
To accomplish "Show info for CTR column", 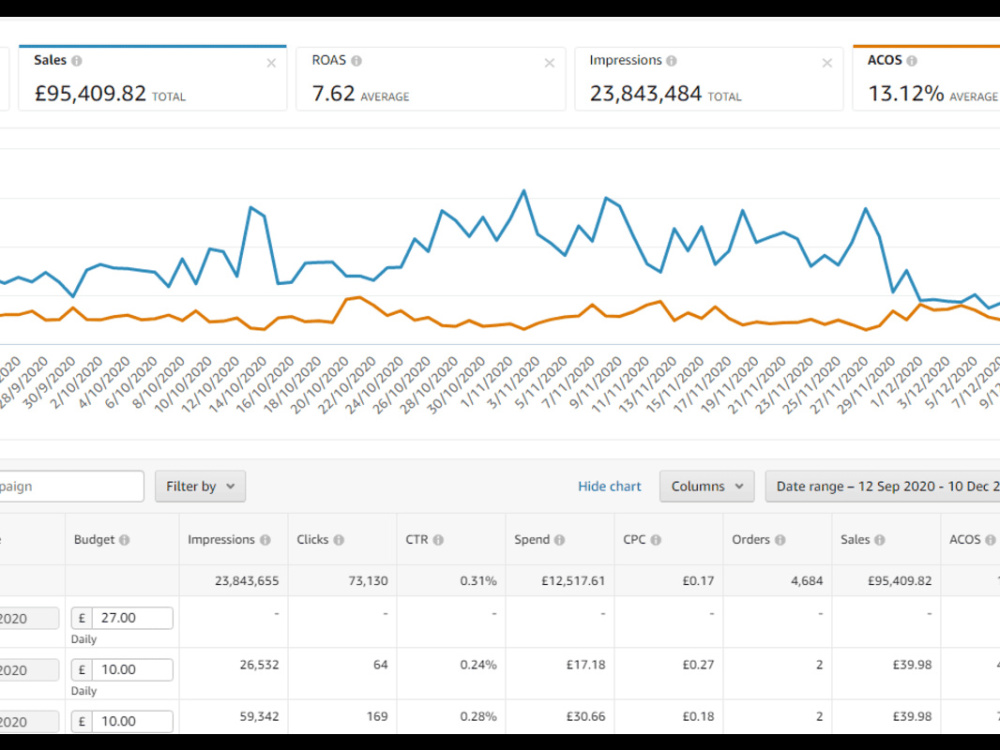I will pyautogui.click(x=438, y=540).
